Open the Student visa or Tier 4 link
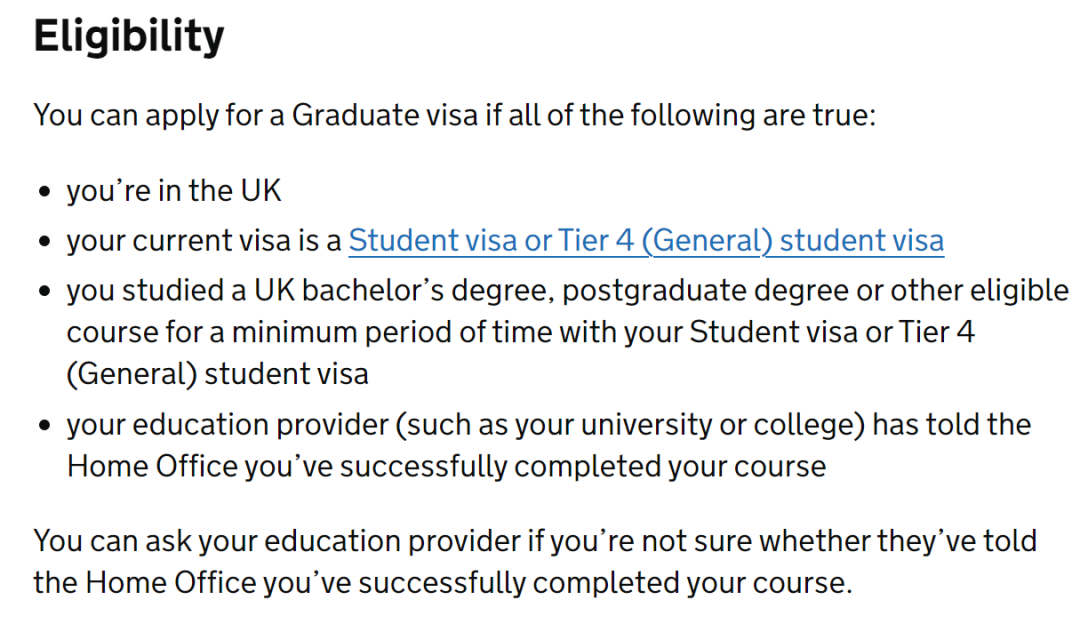Screen dimensions: 1080x624 646,241
